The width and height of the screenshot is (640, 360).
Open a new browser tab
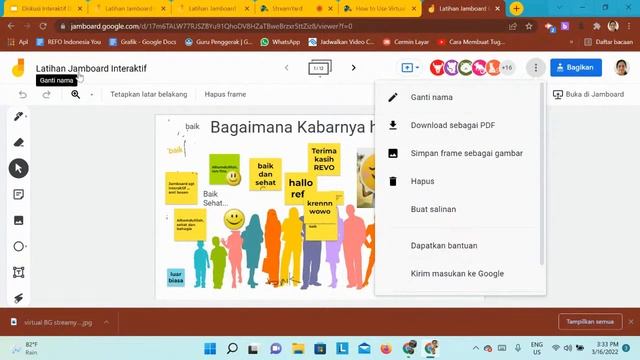tap(516, 9)
